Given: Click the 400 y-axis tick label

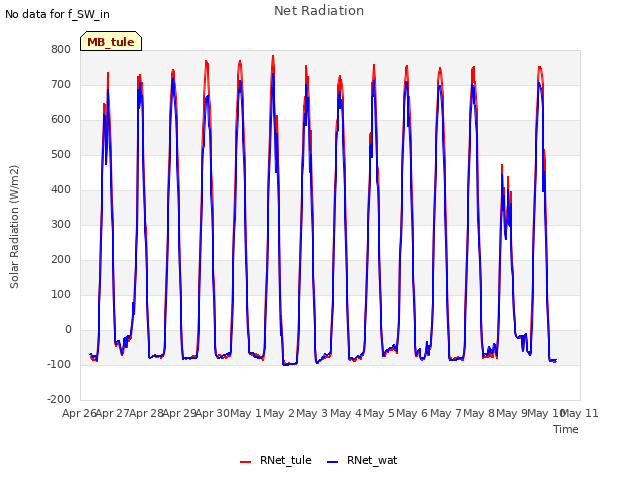Looking at the screenshot, I should [x=61, y=190].
